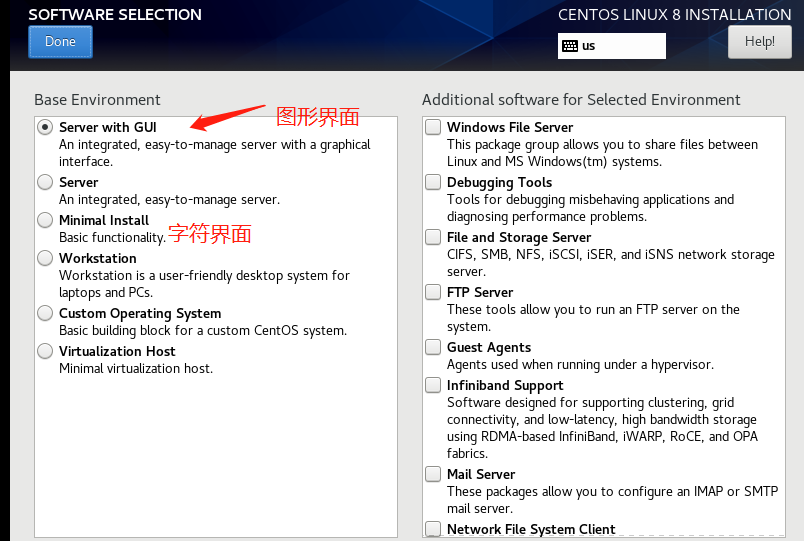Click 'Server with GUI' label text
Viewport: 804px width, 541px height.
tap(108, 127)
